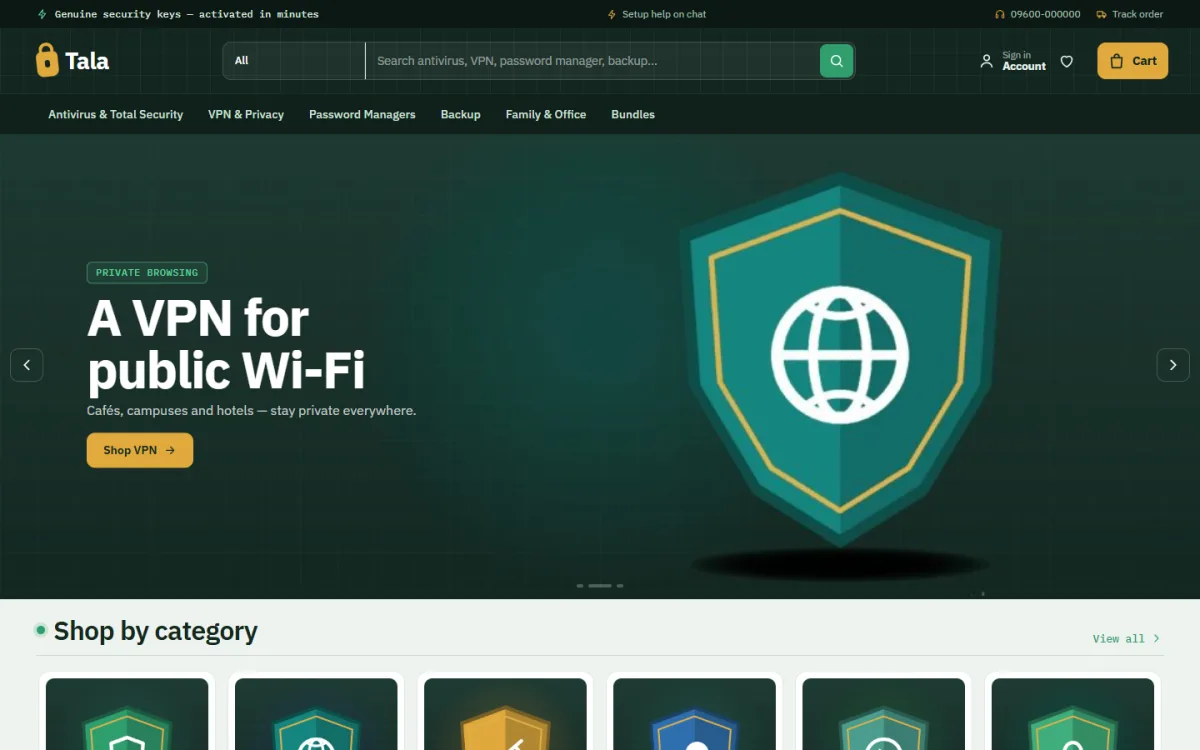Select the first carousel indicator dot

pyautogui.click(x=580, y=586)
